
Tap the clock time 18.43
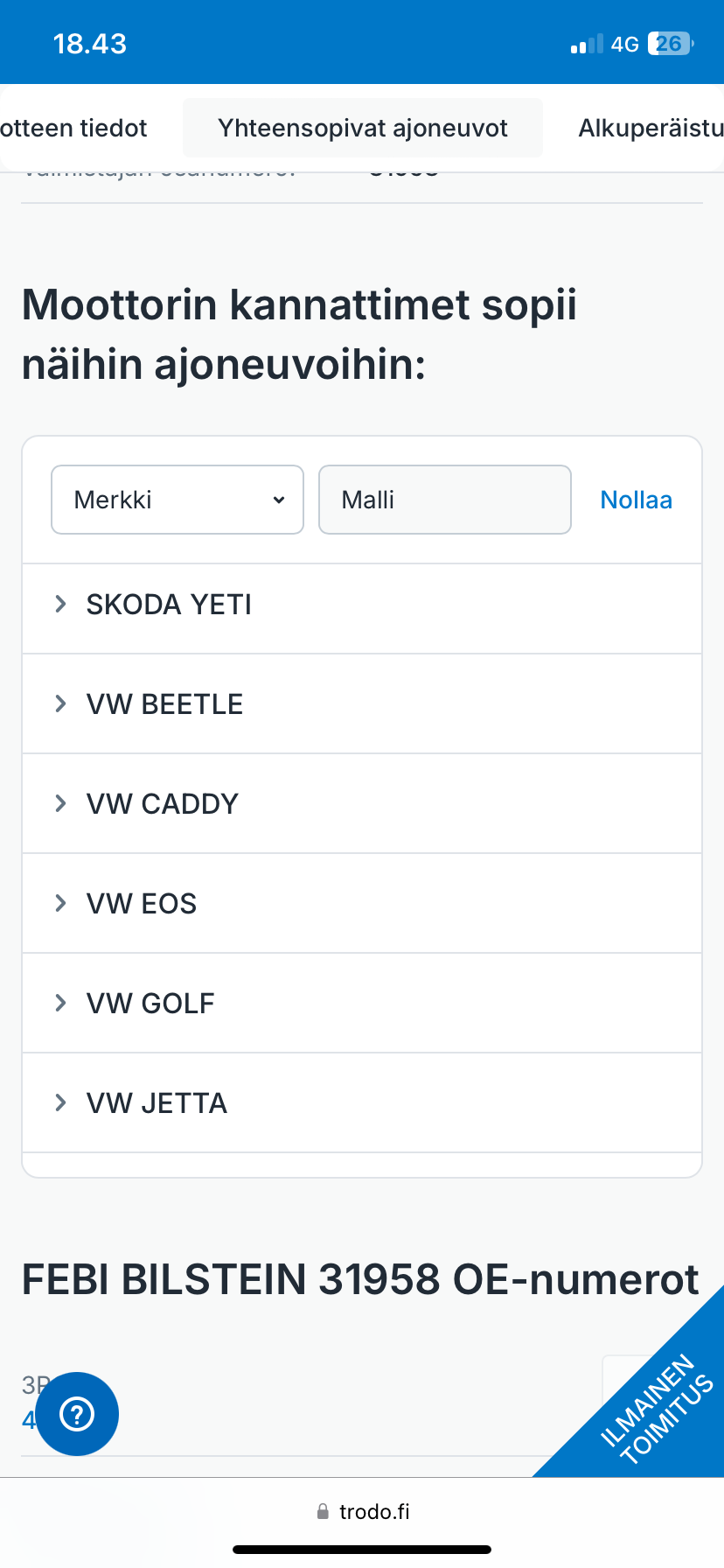[x=90, y=44]
